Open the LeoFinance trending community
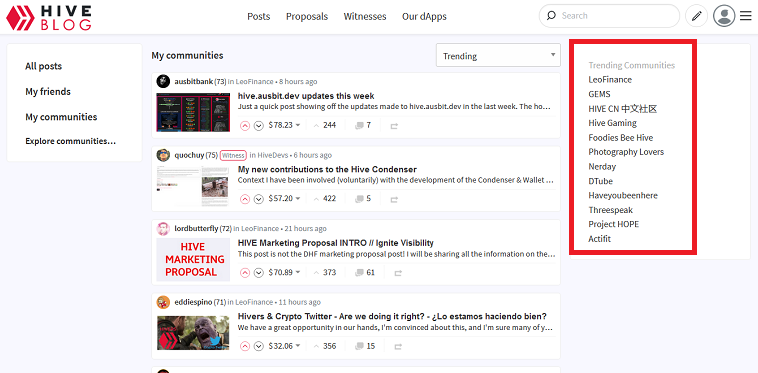The width and height of the screenshot is (758, 373). pos(610,80)
